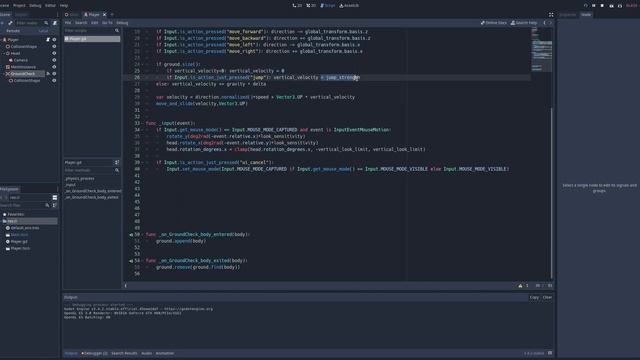Go to next edited document arrow
The height and width of the screenshot is (360, 640).
550,23
